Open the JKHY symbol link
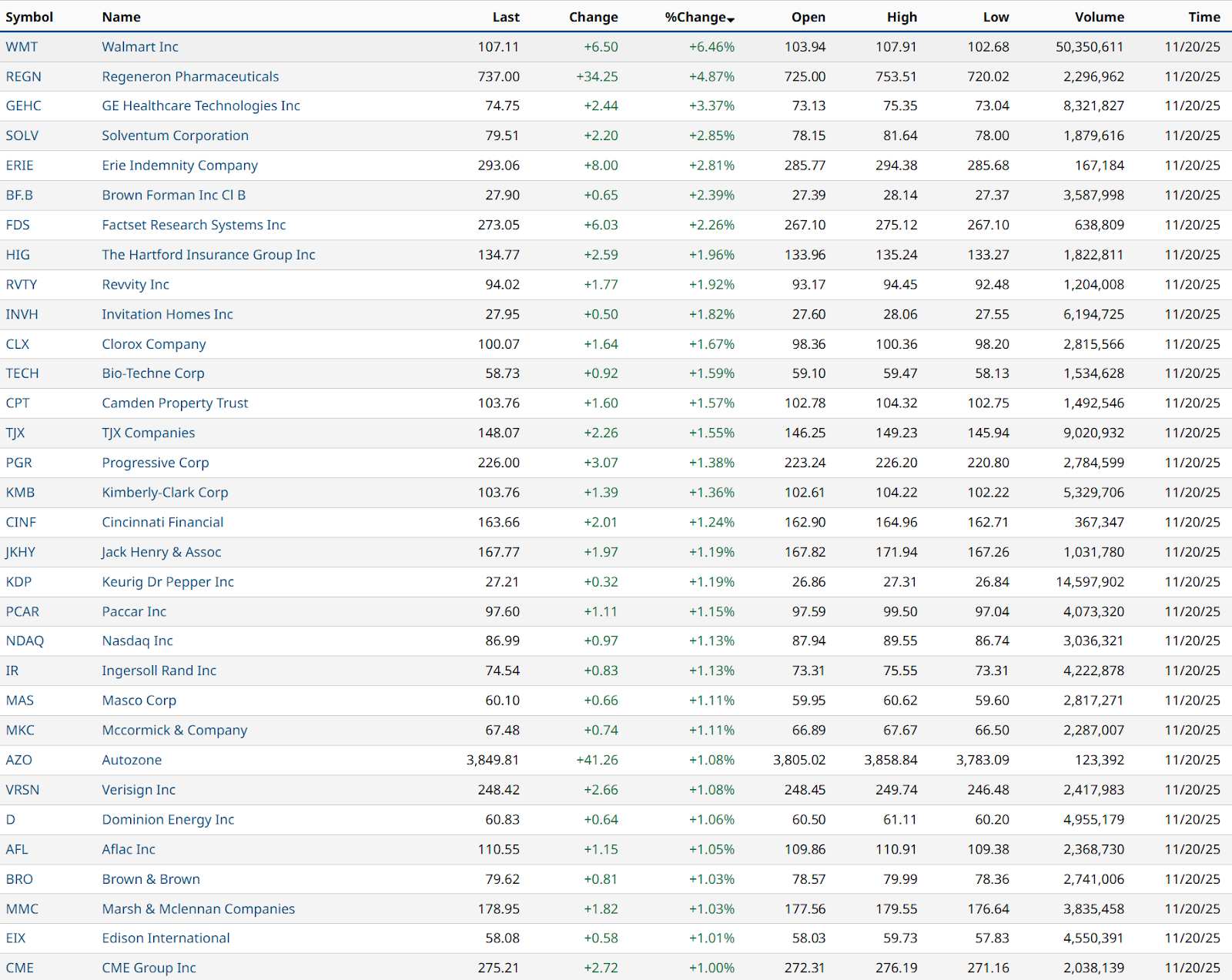1232x980 pixels. pos(21,553)
